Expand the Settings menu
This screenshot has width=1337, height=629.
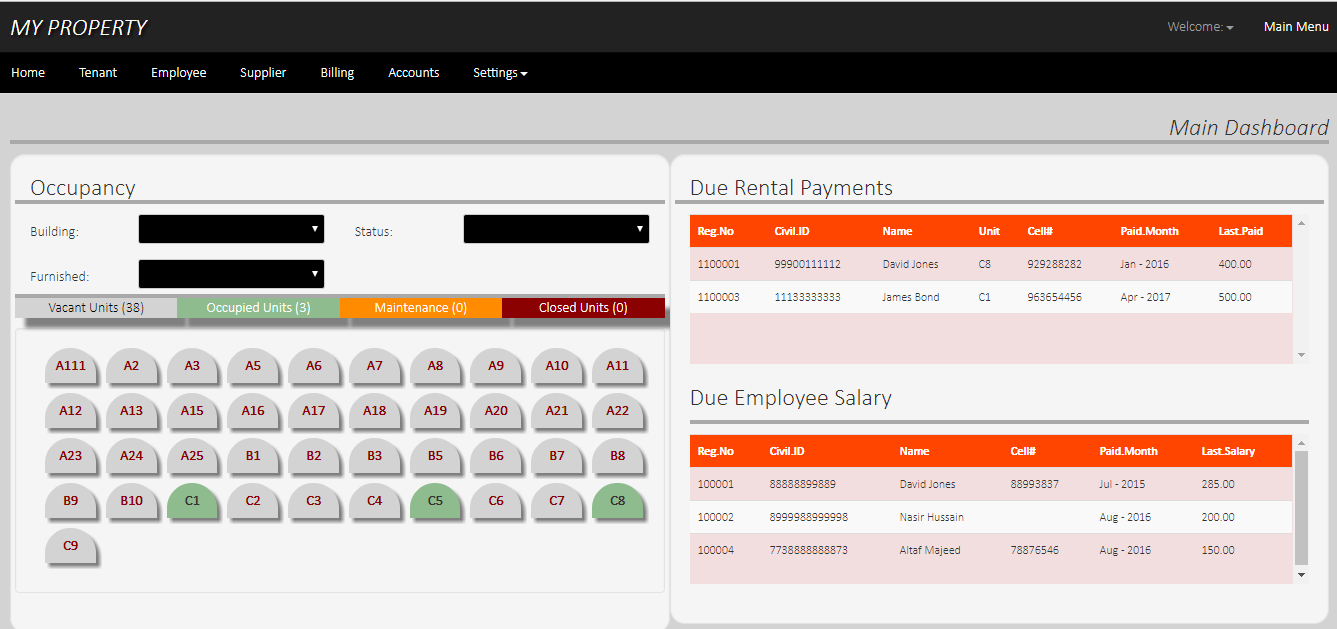[500, 73]
